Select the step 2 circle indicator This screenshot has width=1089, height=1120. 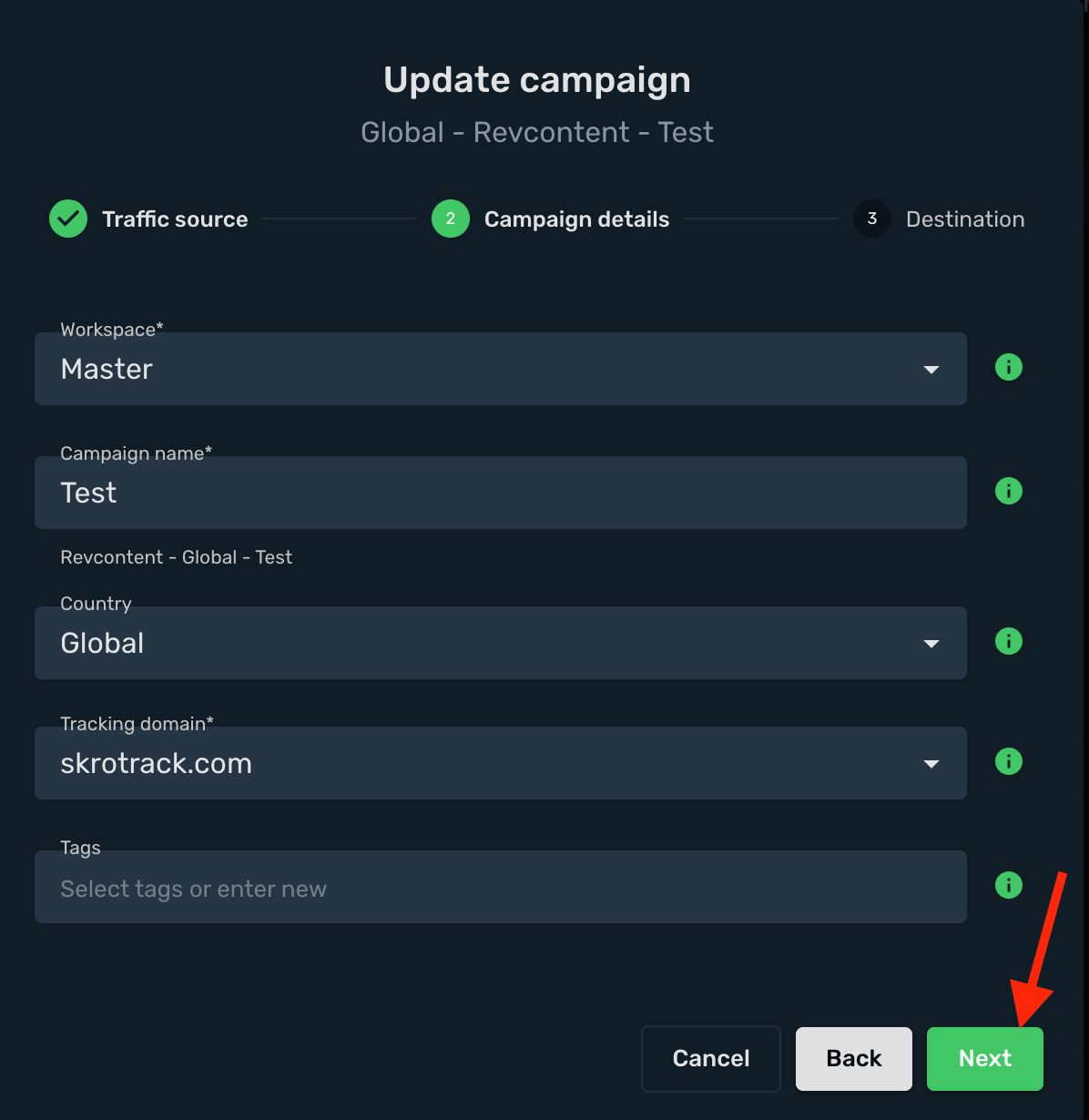tap(451, 219)
